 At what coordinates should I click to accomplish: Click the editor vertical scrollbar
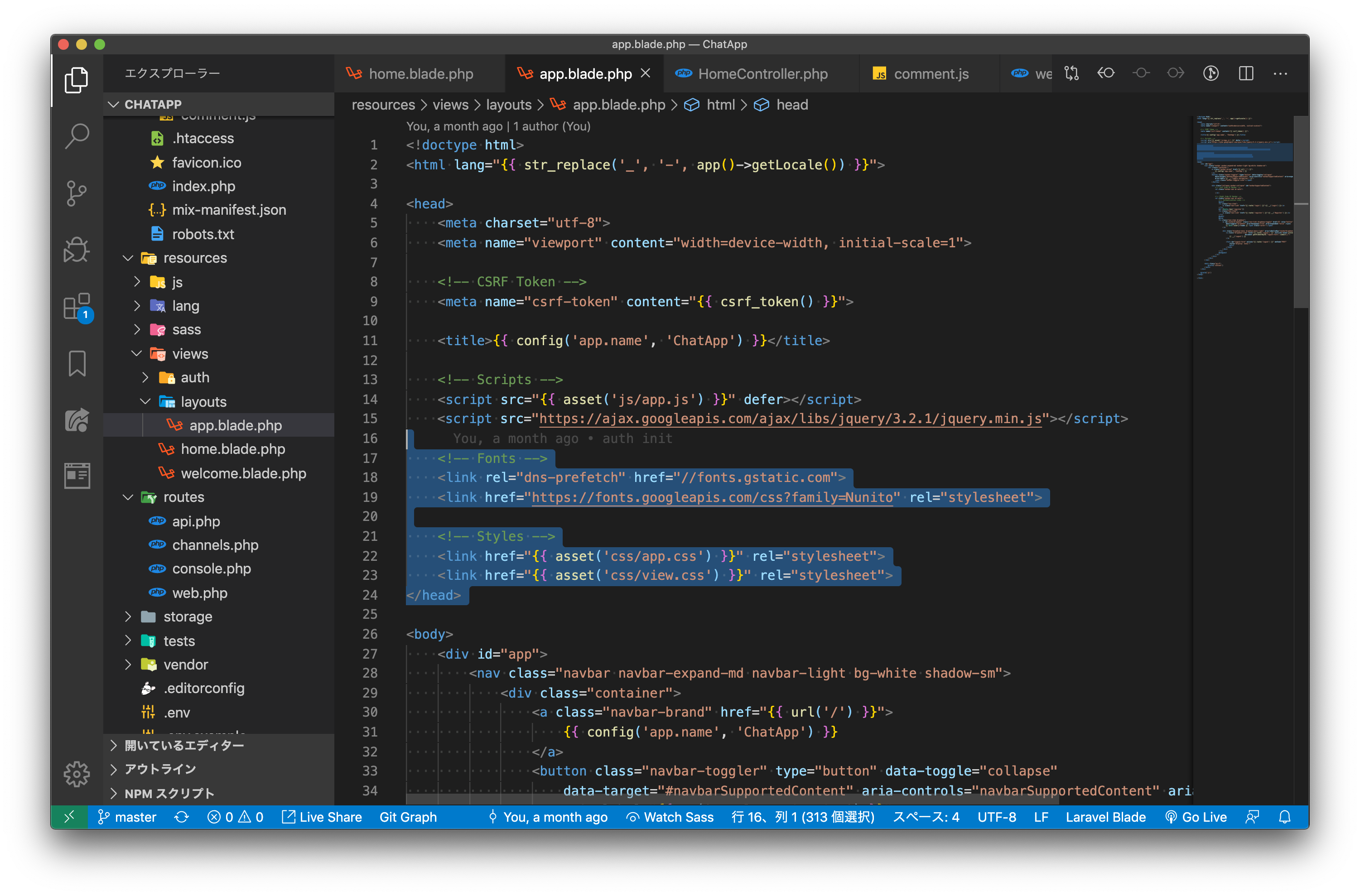click(x=1301, y=212)
